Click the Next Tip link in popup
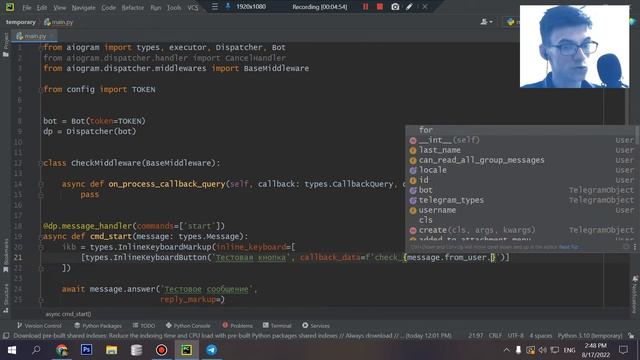This screenshot has width=640, height=360. point(569,247)
